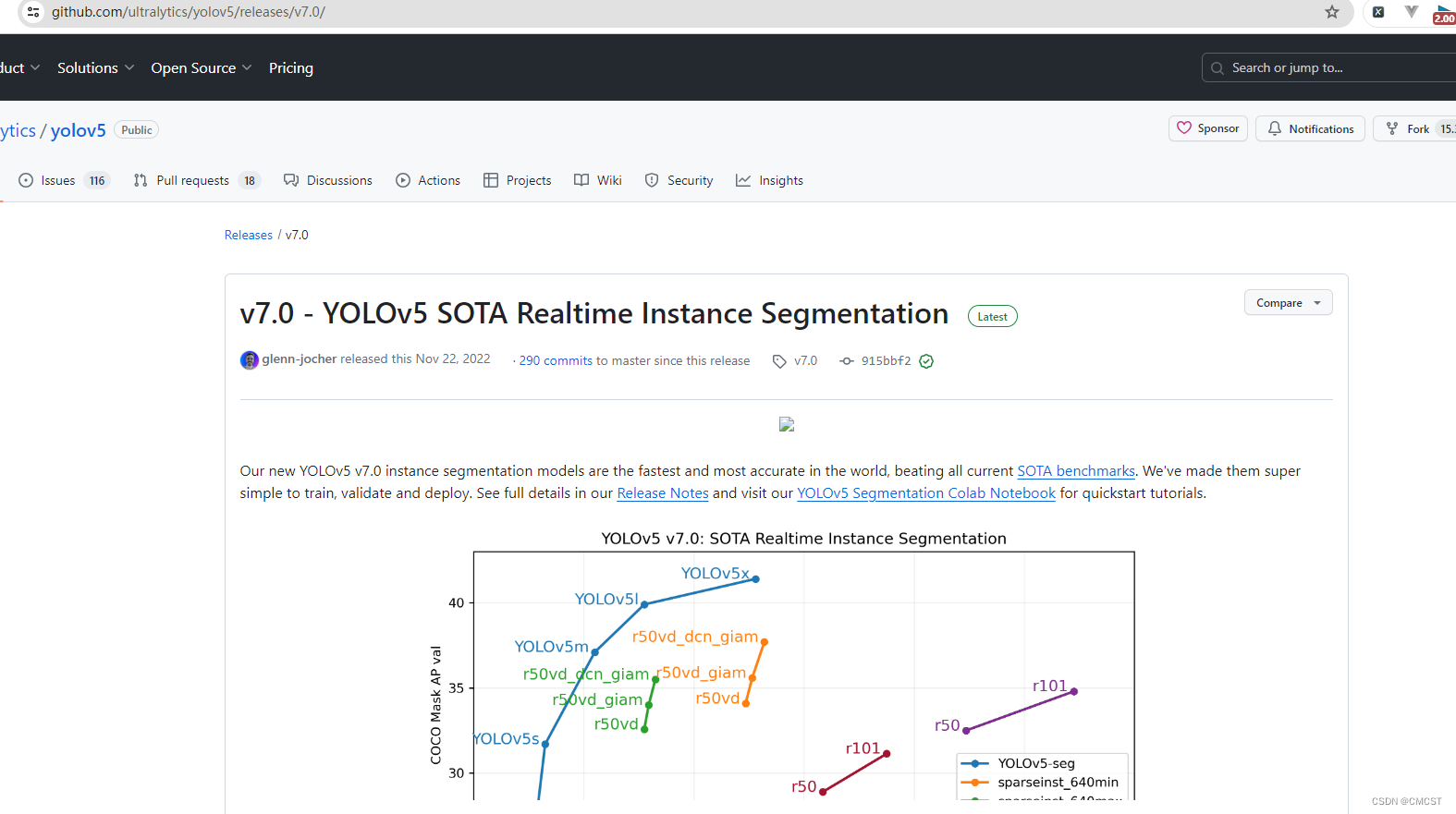This screenshot has width=1456, height=814.
Task: Click the Public visibility badge
Action: [137, 130]
